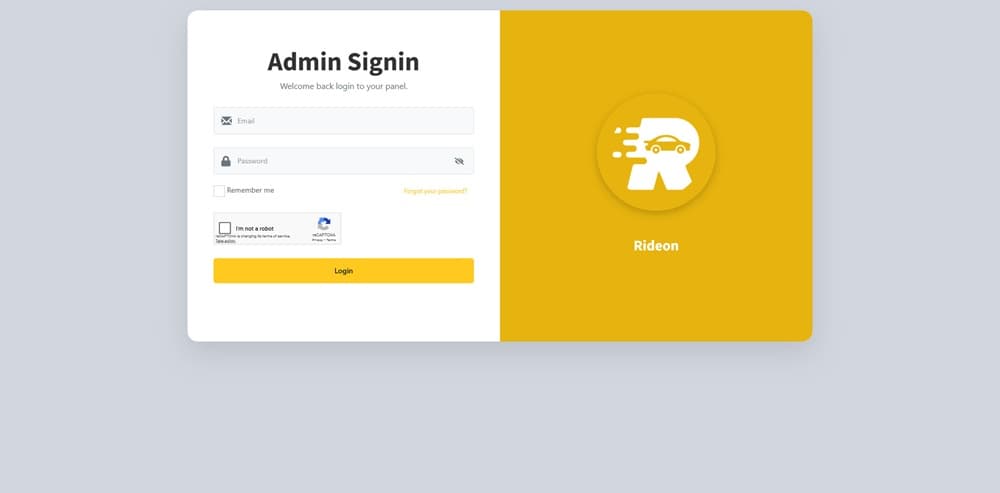This screenshot has height=493, width=1000.
Task: Check the I'm not a robot box
Action: (225, 228)
